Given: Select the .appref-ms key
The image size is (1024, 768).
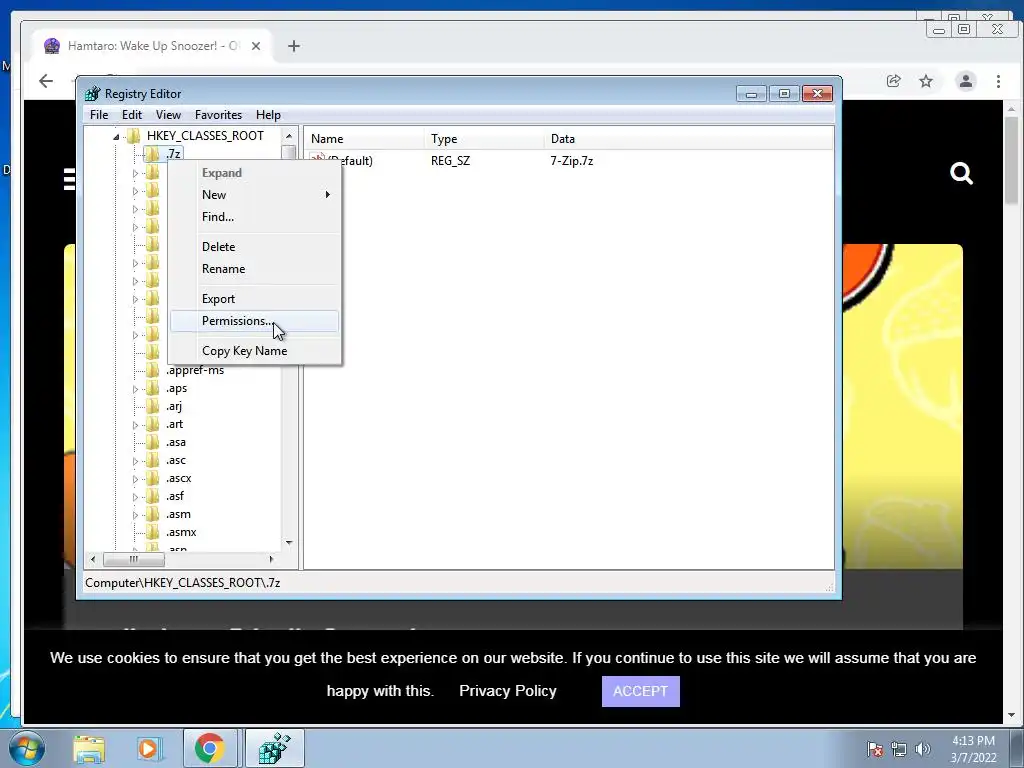Looking at the screenshot, I should click(195, 370).
